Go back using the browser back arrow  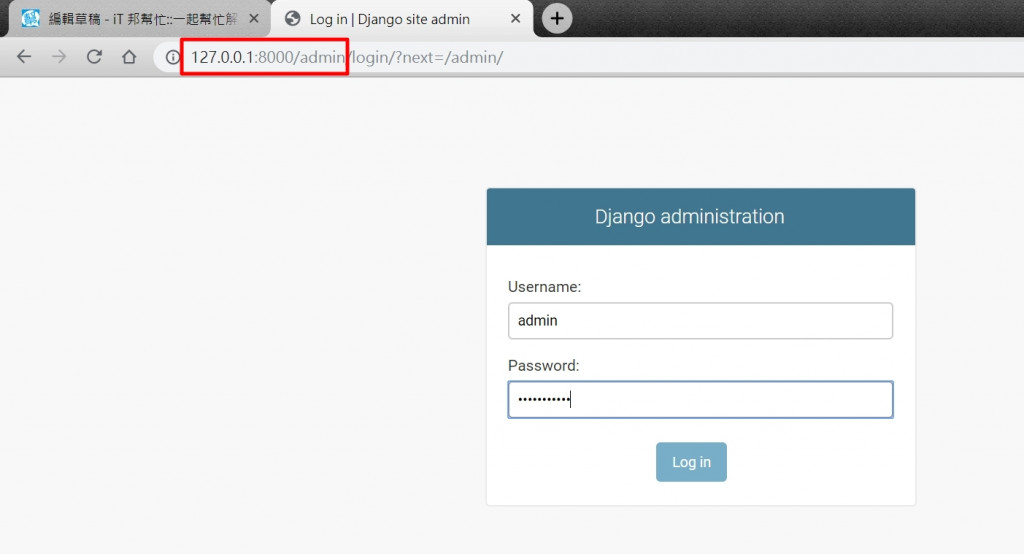tap(24, 57)
